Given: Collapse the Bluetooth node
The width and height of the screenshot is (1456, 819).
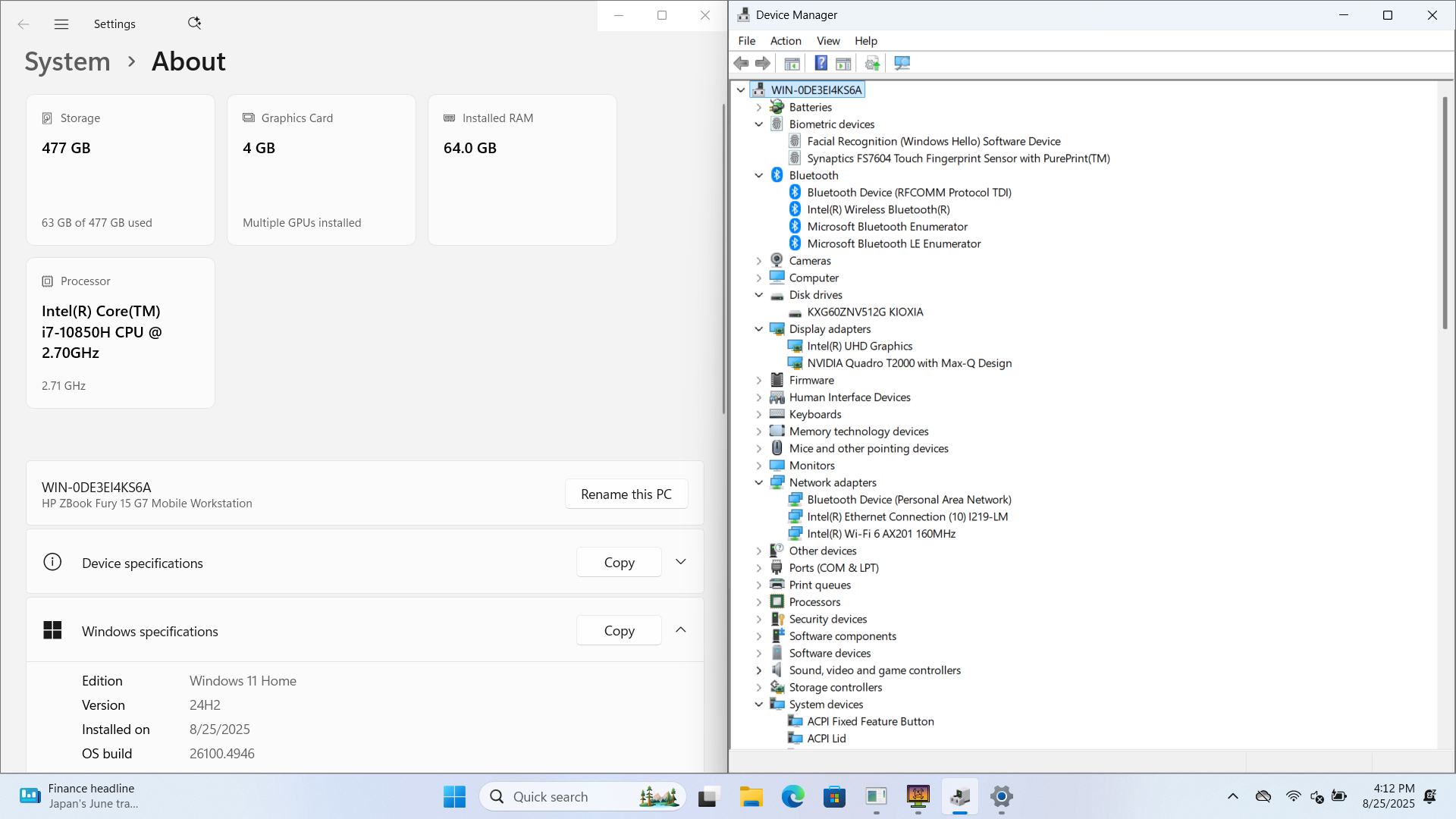Looking at the screenshot, I should pos(759,175).
